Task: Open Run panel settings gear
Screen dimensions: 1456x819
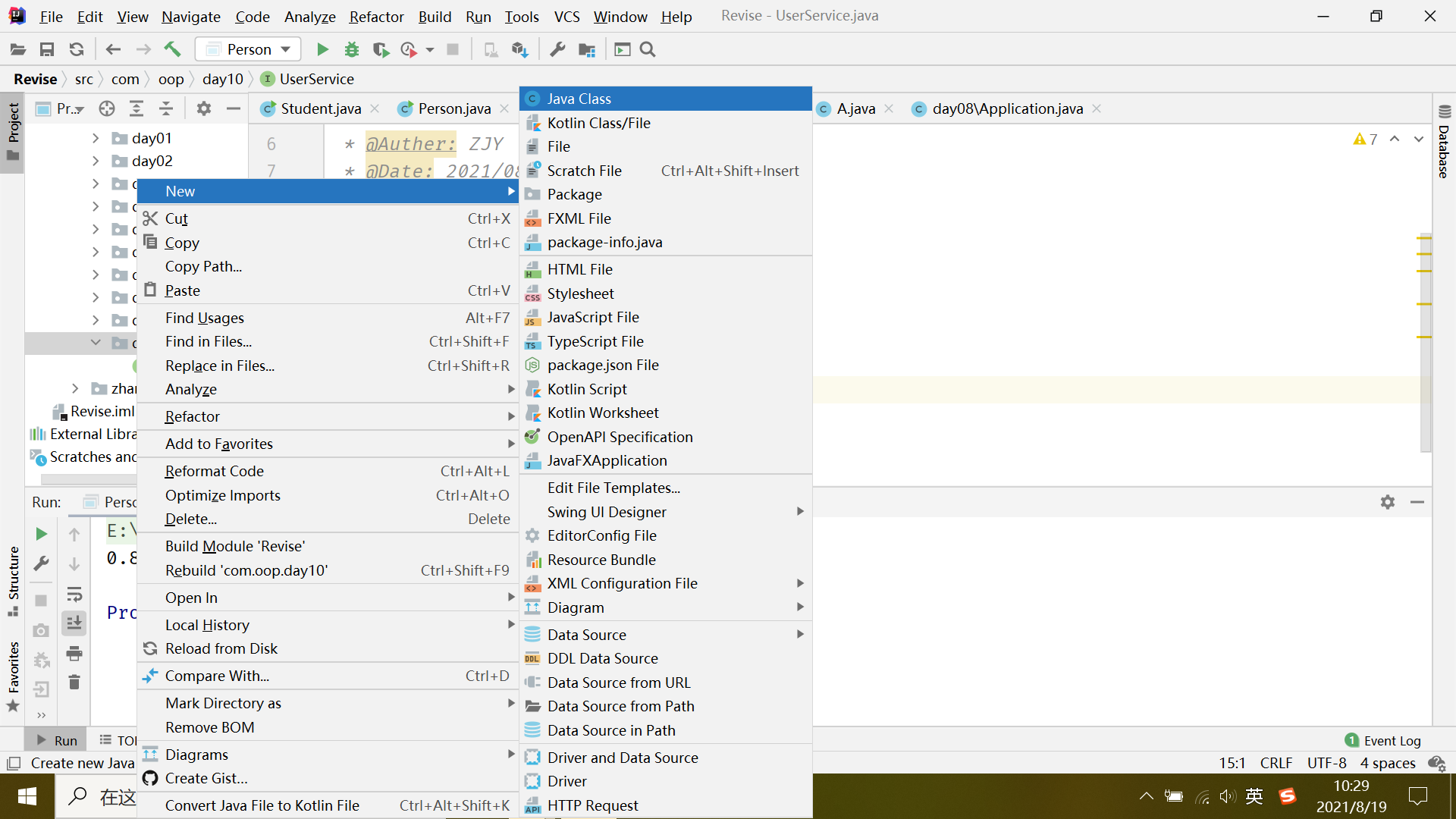Action: [x=1388, y=502]
